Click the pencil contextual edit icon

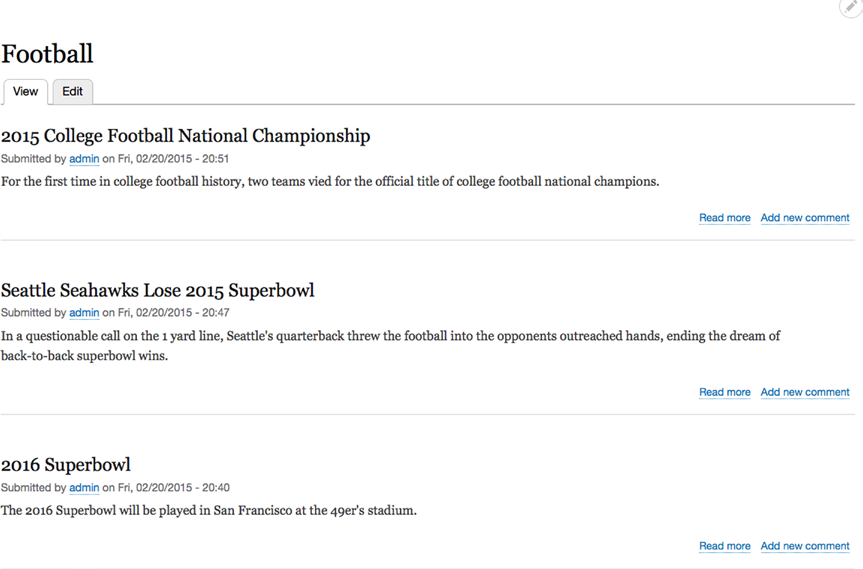(x=851, y=7)
